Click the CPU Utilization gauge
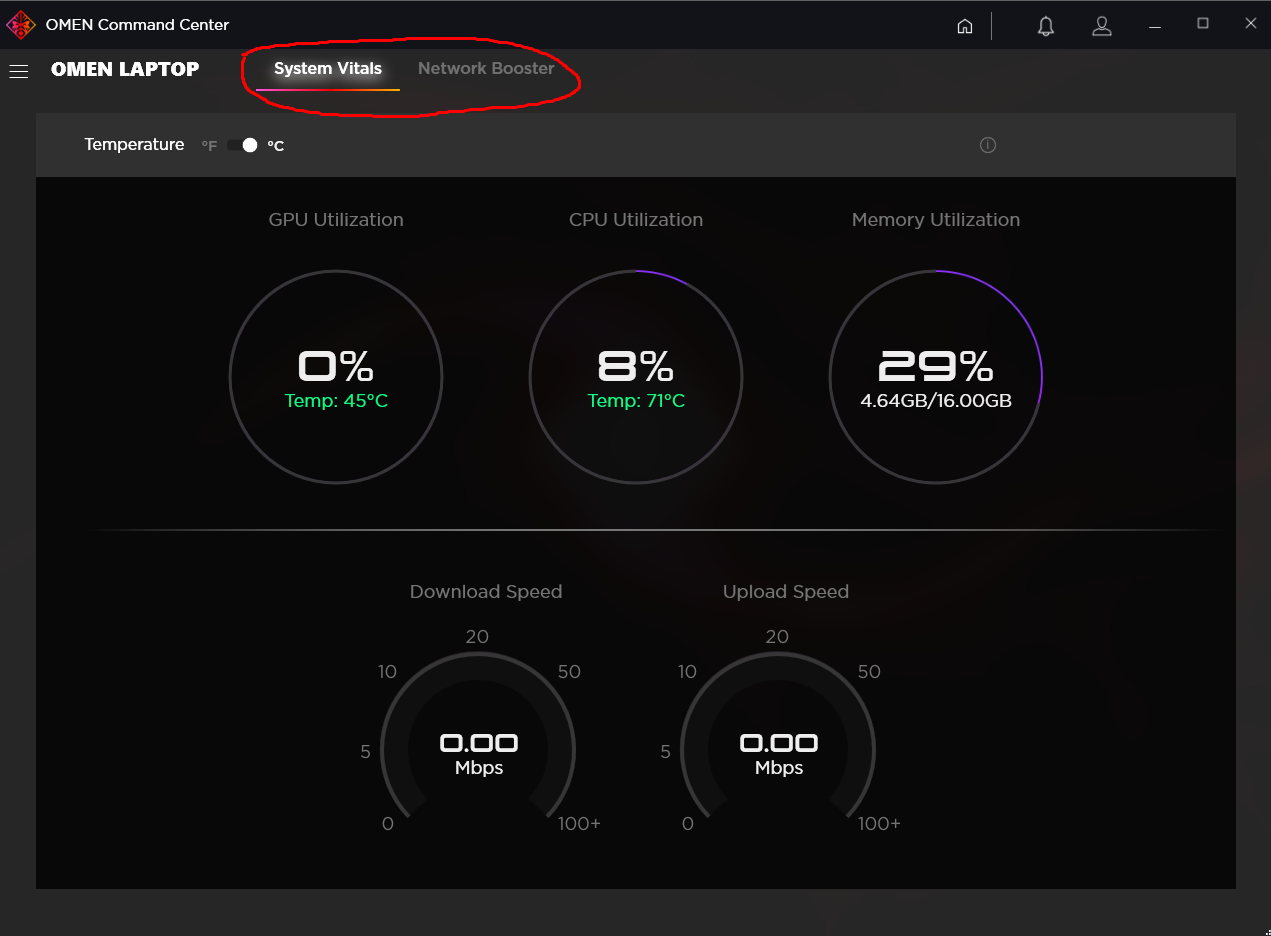 click(x=636, y=377)
